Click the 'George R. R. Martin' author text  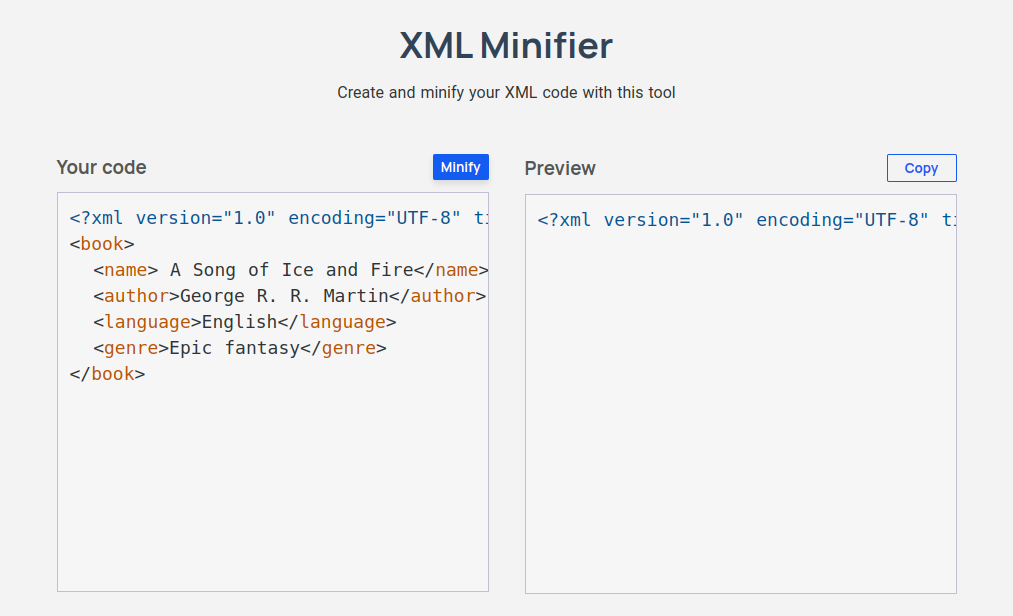click(283, 296)
